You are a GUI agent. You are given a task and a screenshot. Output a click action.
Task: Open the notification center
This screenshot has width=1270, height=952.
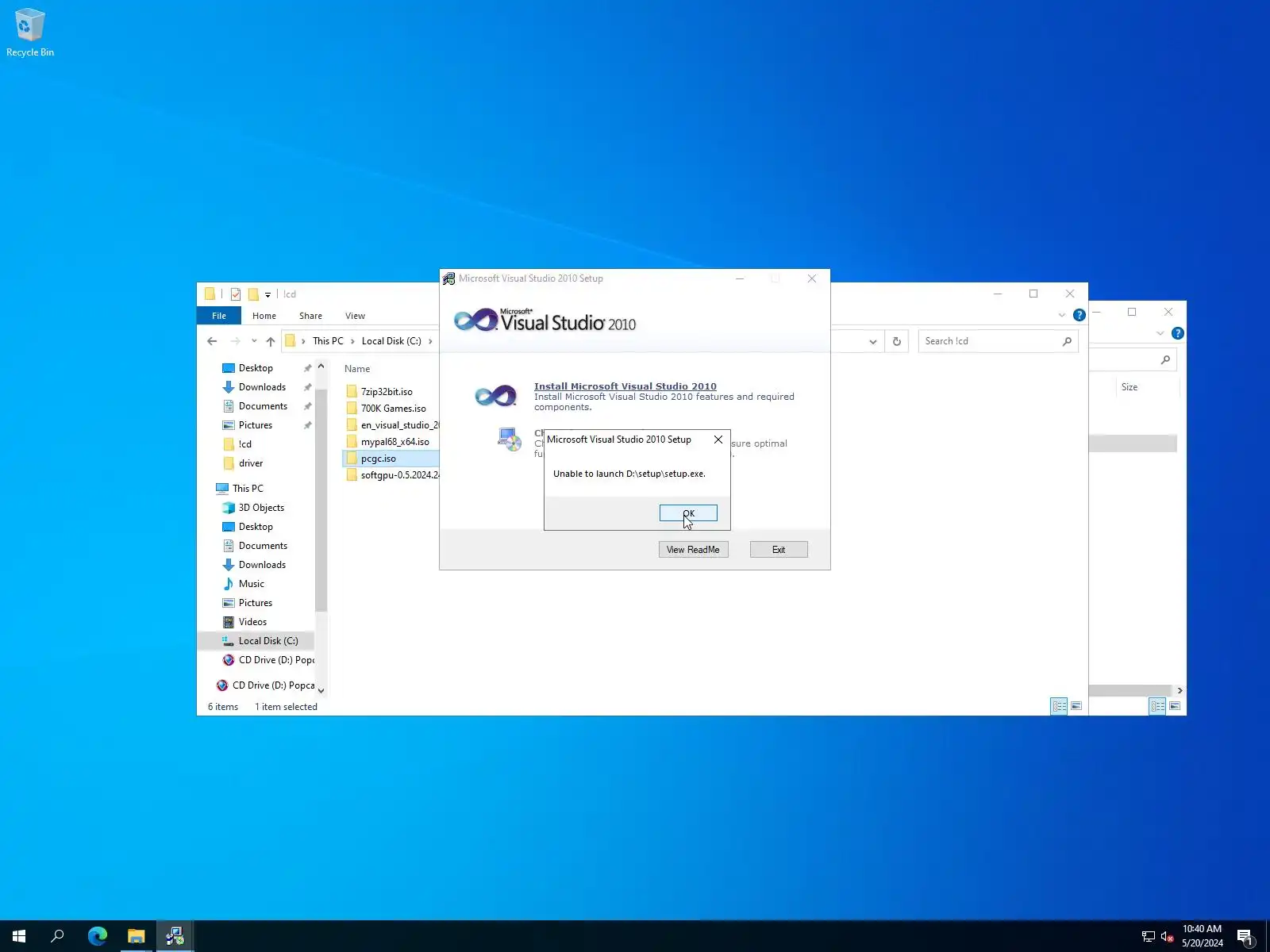pyautogui.click(x=1245, y=937)
